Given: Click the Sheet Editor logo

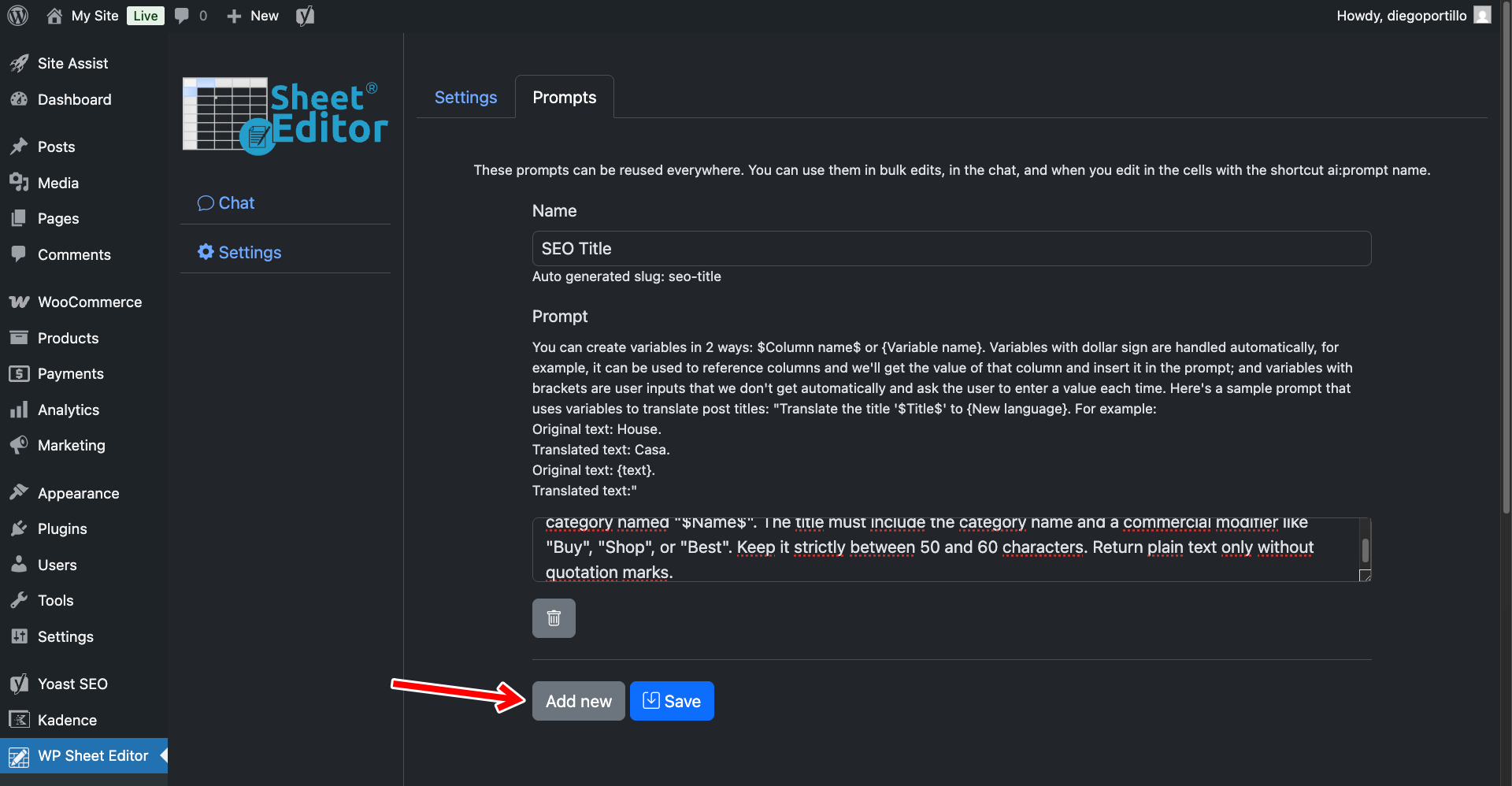Looking at the screenshot, I should point(285,115).
